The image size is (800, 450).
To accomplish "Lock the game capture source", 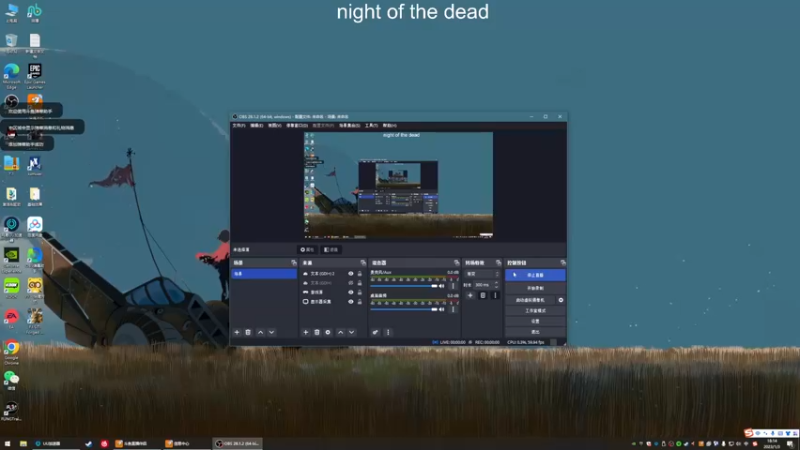I will click(359, 292).
